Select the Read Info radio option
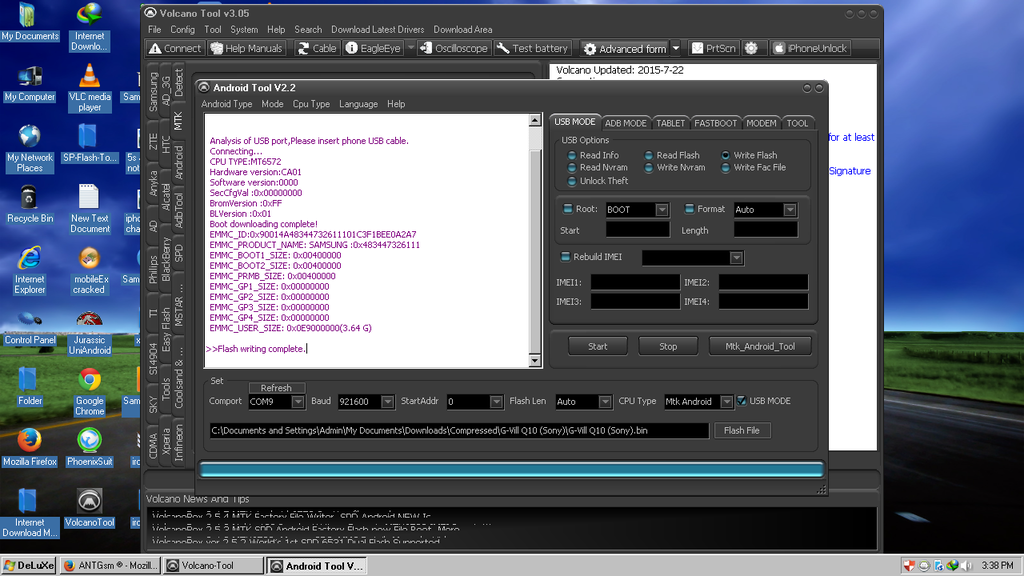The width and height of the screenshot is (1024, 576). point(571,155)
